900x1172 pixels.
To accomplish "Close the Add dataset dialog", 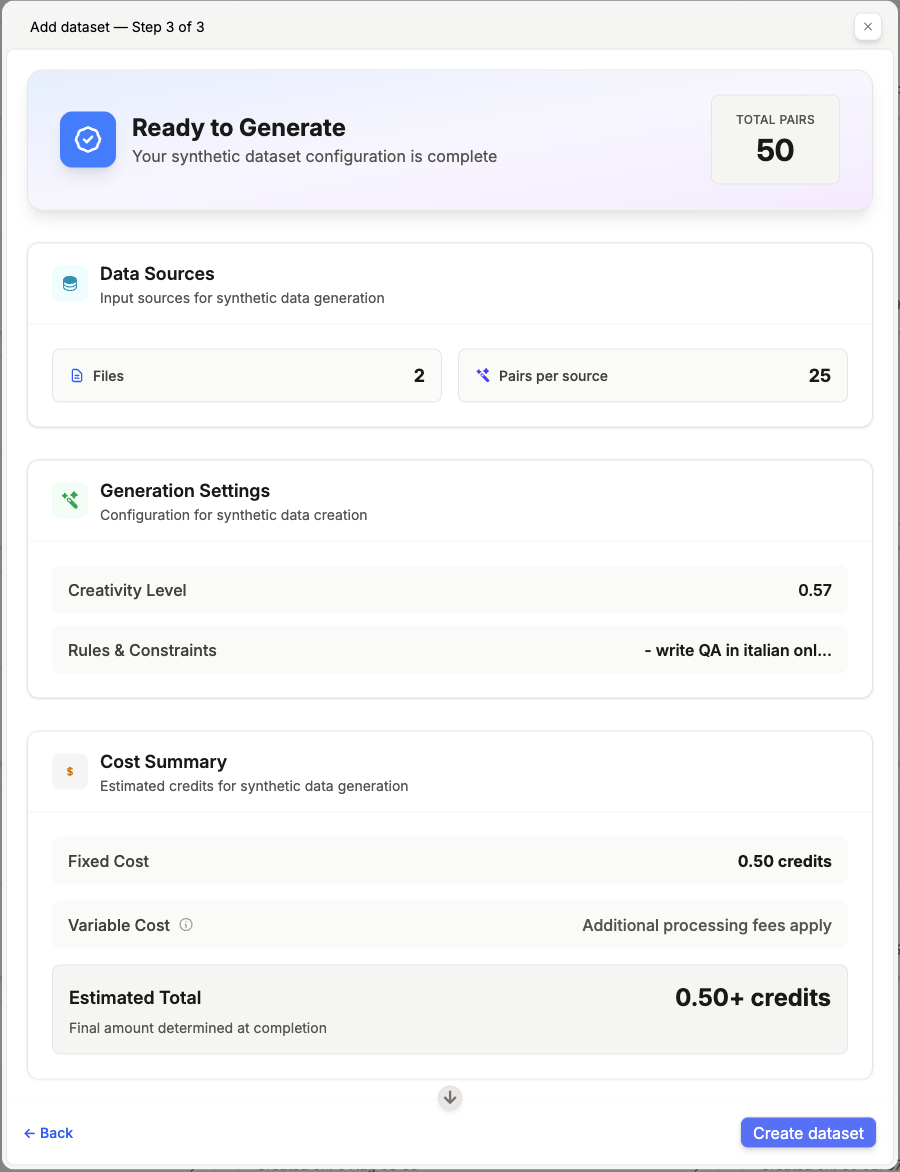I will [x=868, y=27].
